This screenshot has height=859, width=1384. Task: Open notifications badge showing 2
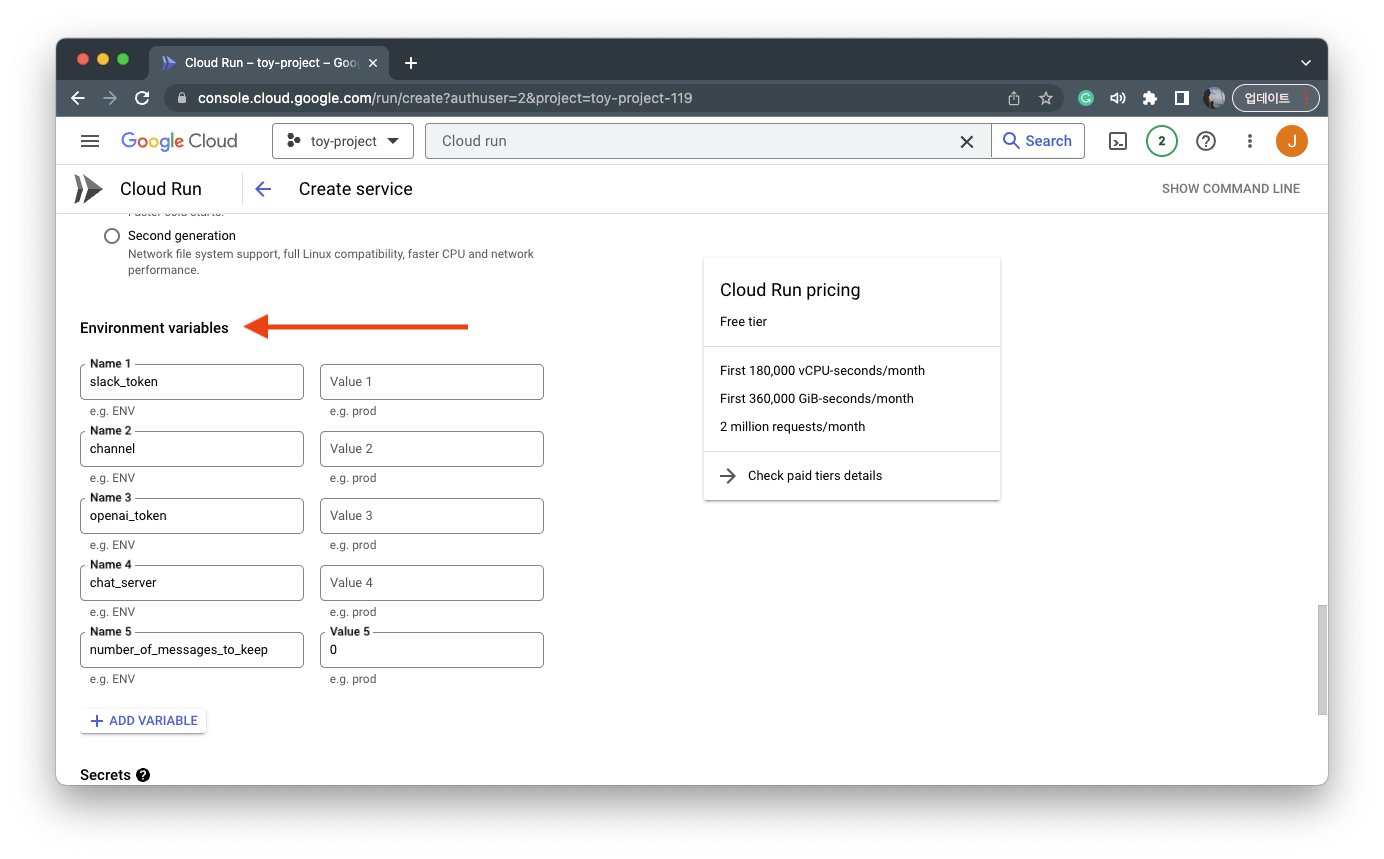pos(1161,141)
